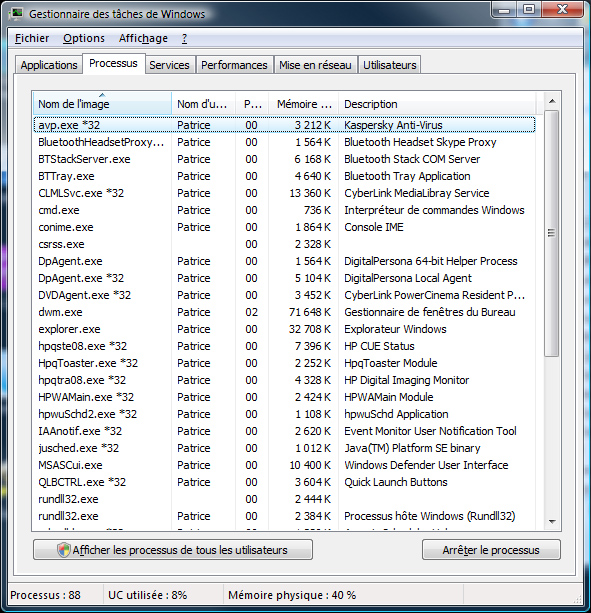Switch to the Services tab

(169, 65)
